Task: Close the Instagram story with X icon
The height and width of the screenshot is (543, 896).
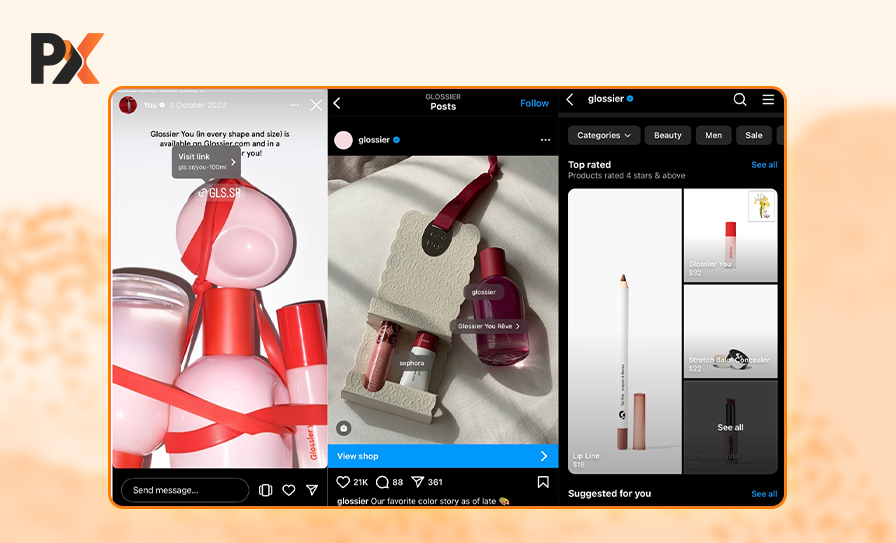Action: pos(317,105)
